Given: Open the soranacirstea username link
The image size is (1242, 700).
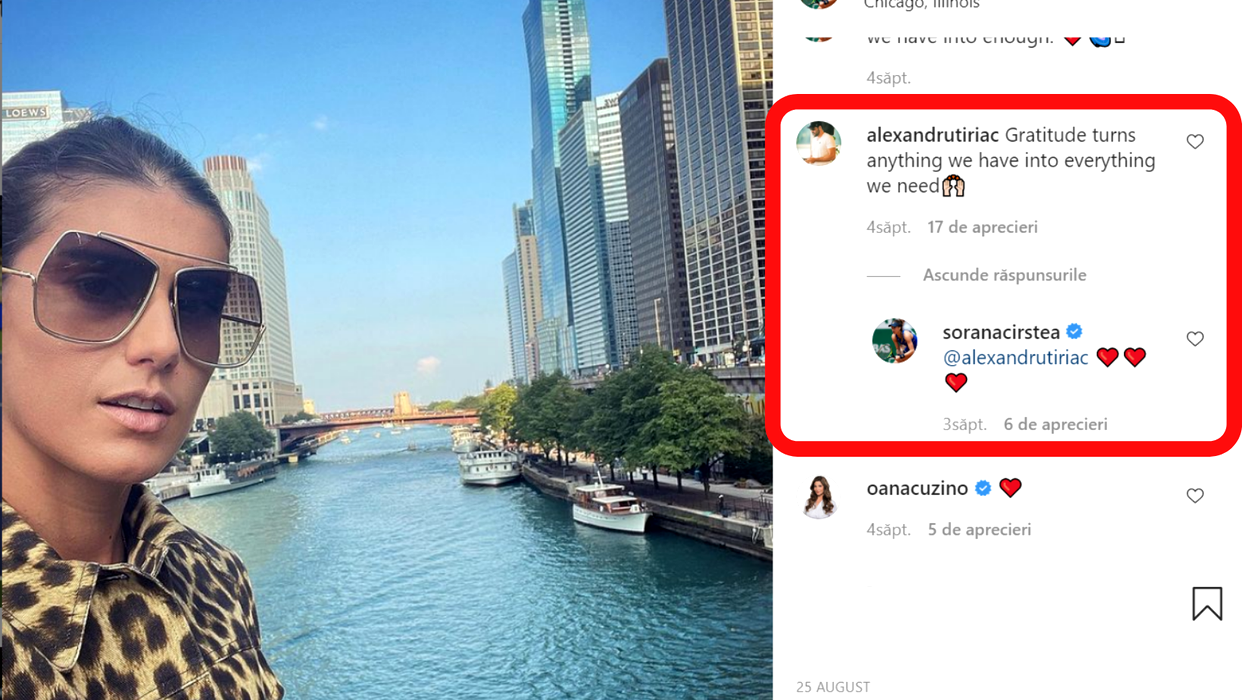Looking at the screenshot, I should click(x=1001, y=332).
